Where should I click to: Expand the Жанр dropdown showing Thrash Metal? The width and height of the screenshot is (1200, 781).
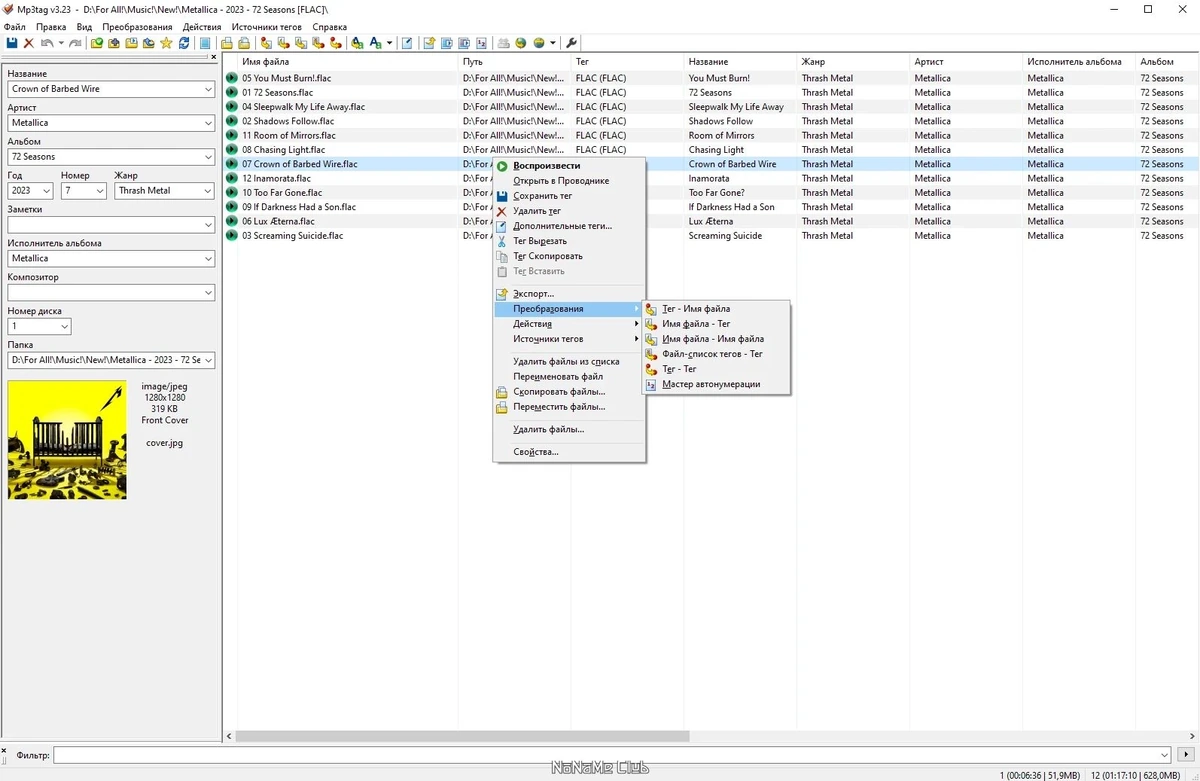point(206,190)
